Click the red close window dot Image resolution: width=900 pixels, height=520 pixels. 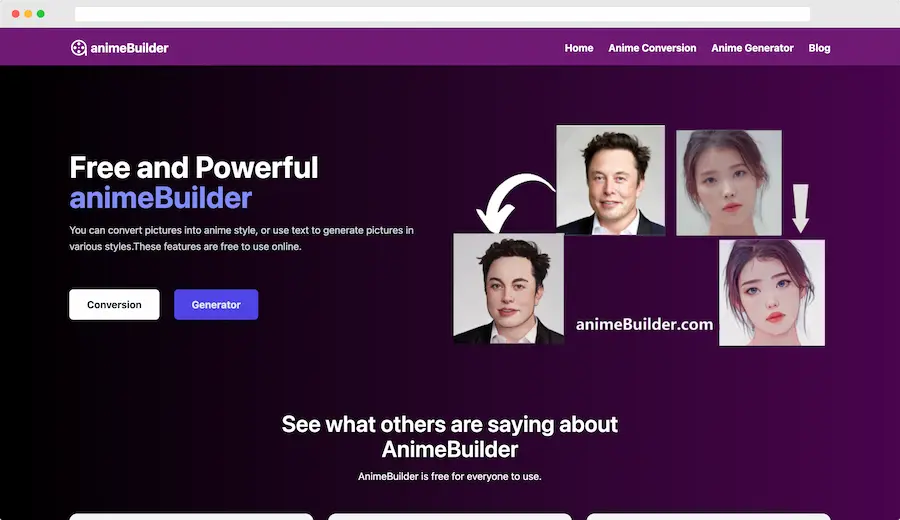(15, 14)
